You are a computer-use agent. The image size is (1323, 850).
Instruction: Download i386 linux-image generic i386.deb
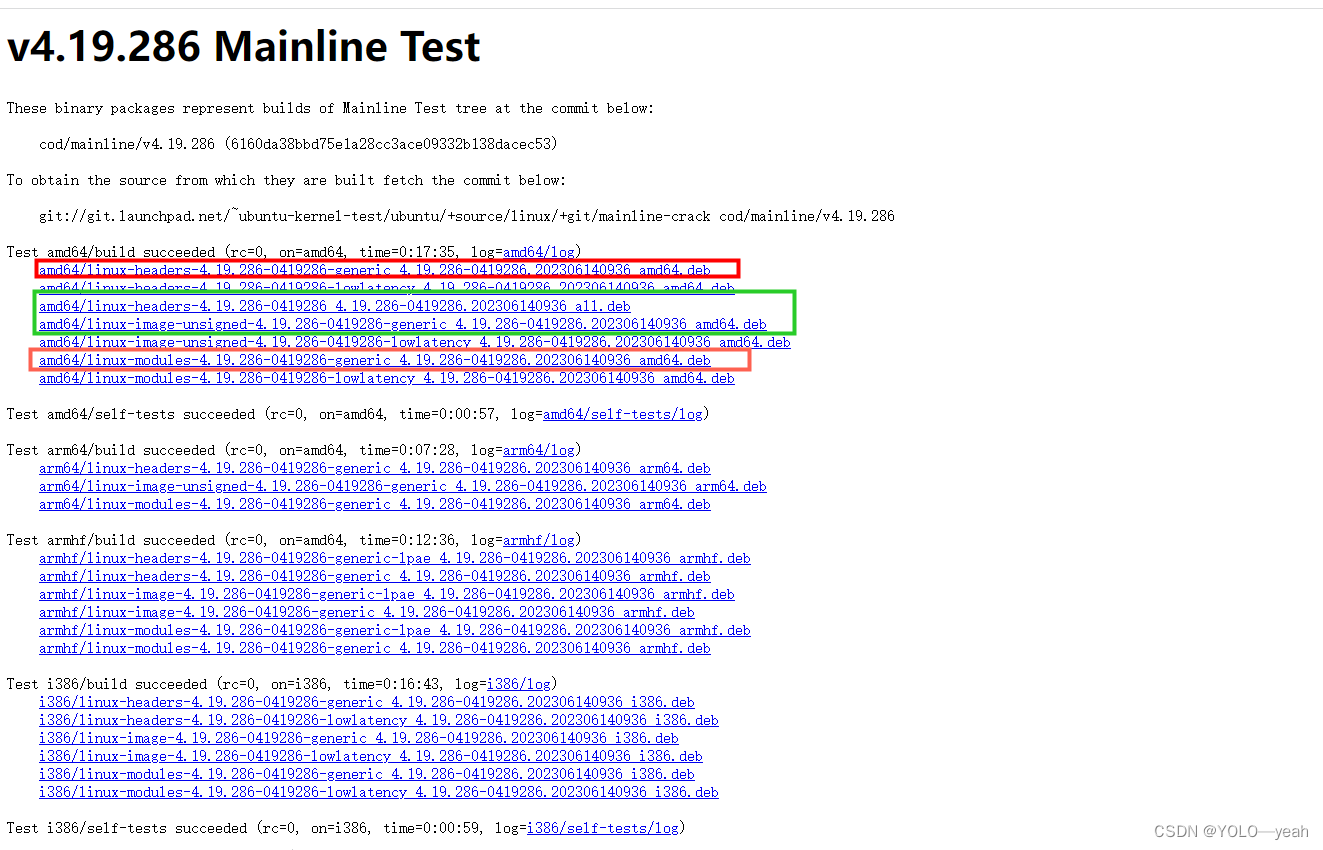[359, 738]
